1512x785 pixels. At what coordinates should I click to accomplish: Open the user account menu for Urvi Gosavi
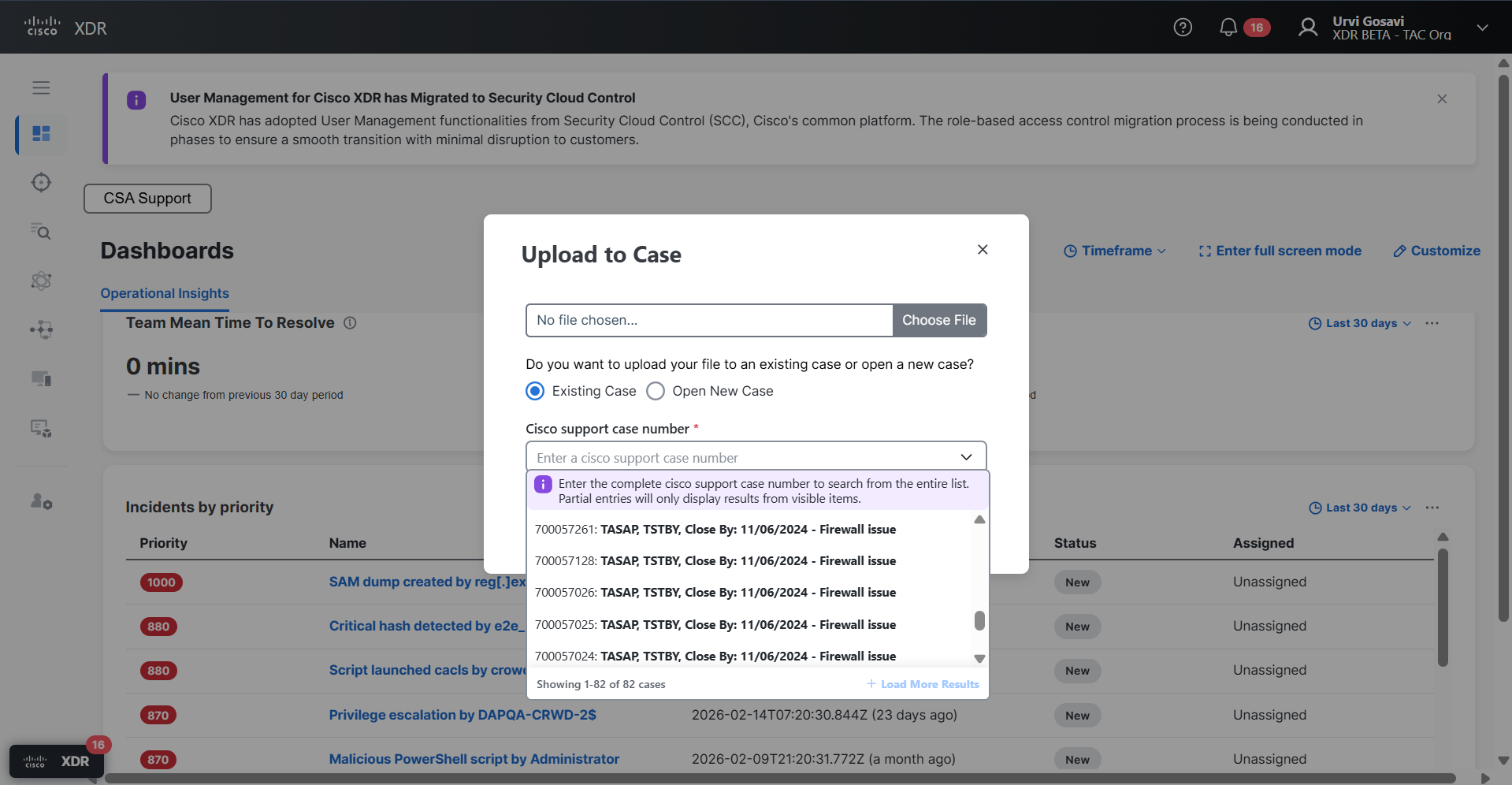(x=1391, y=27)
